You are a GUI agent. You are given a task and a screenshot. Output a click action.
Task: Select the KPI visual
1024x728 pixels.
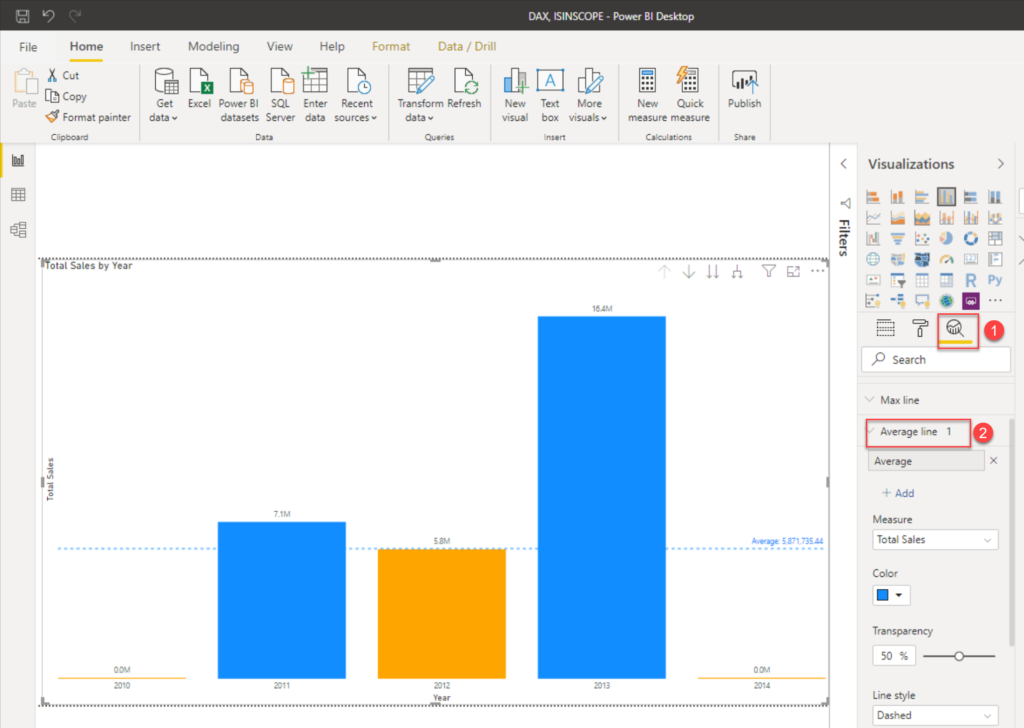click(x=873, y=280)
